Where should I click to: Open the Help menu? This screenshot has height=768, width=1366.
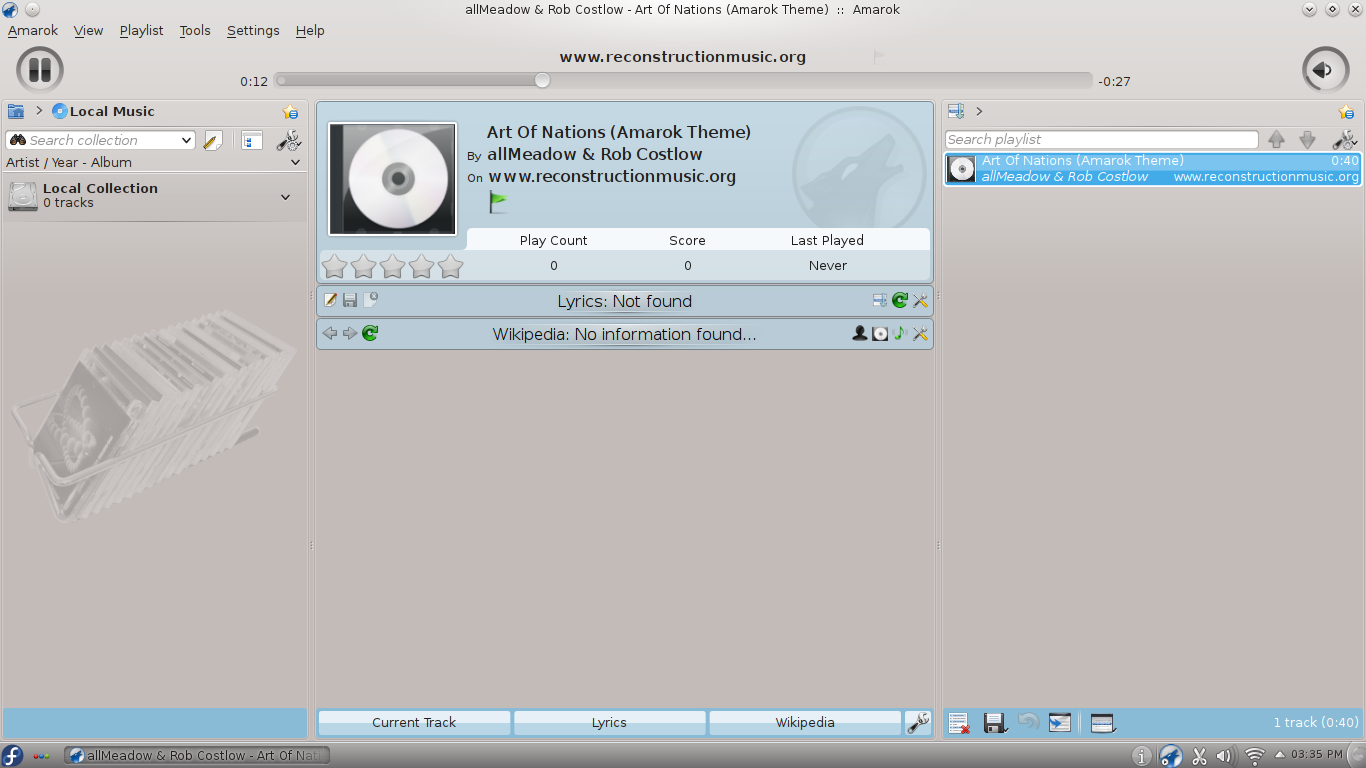(x=310, y=30)
